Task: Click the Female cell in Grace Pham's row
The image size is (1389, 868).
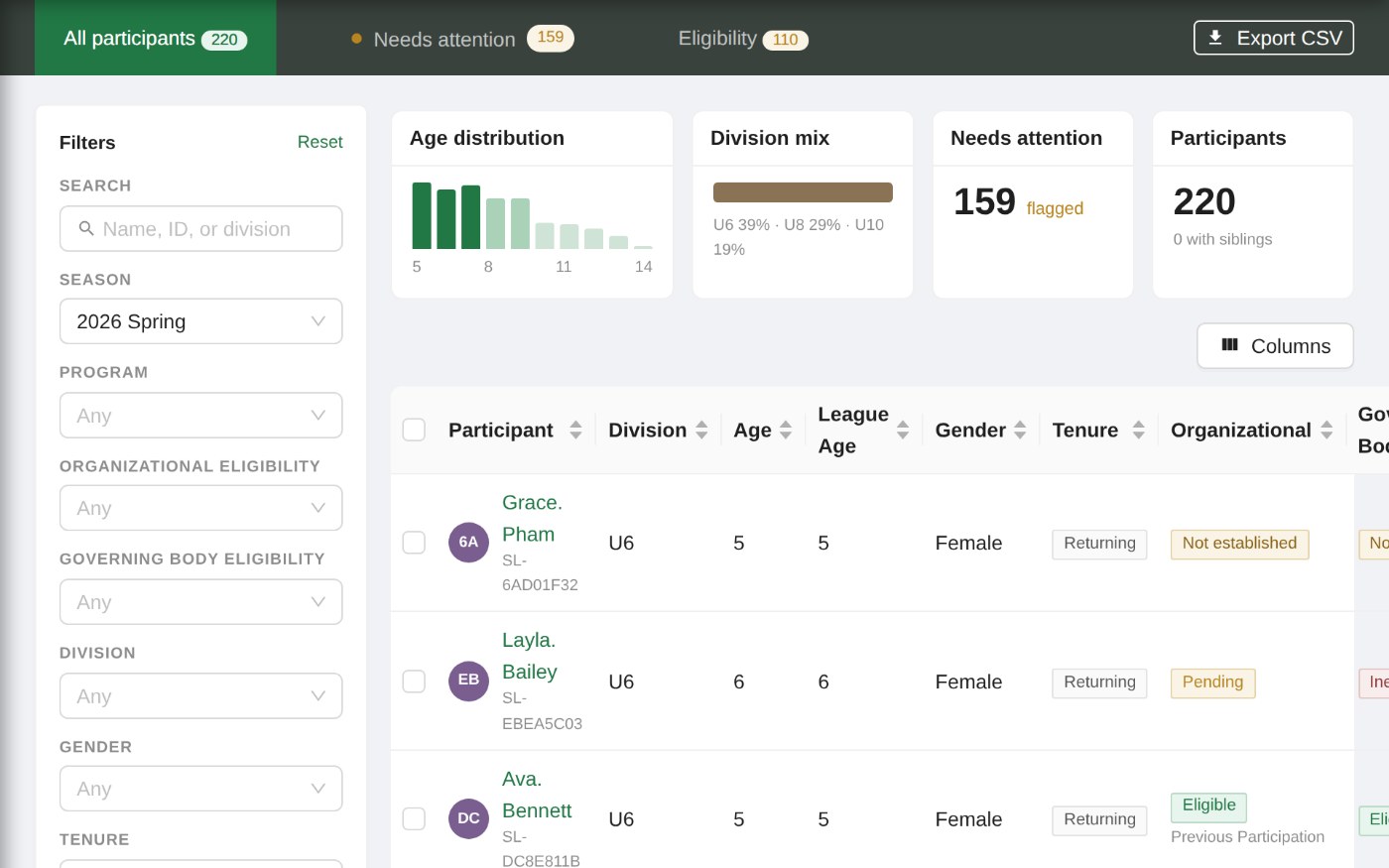Action: 968,543
